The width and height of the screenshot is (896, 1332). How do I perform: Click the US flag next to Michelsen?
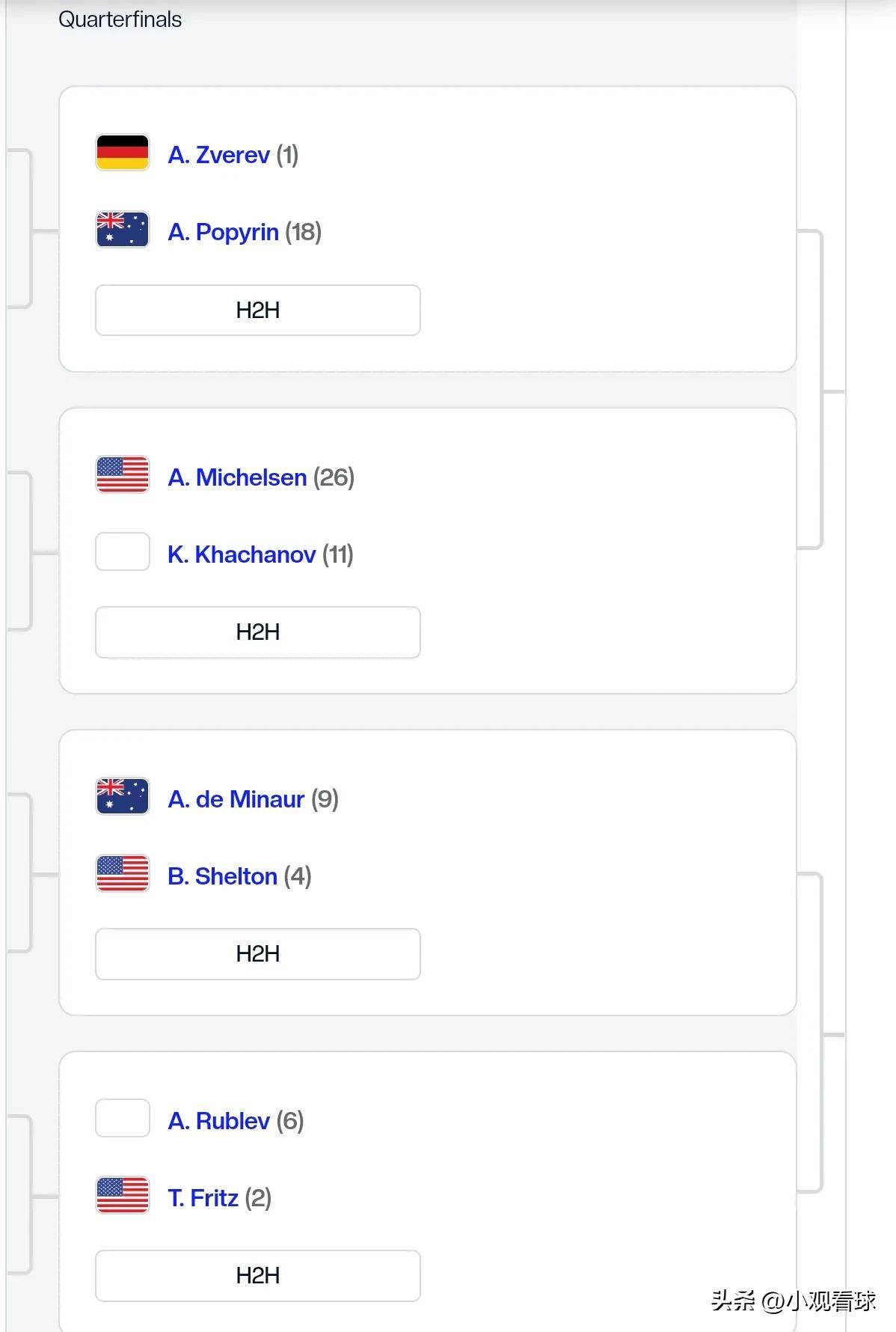click(123, 474)
